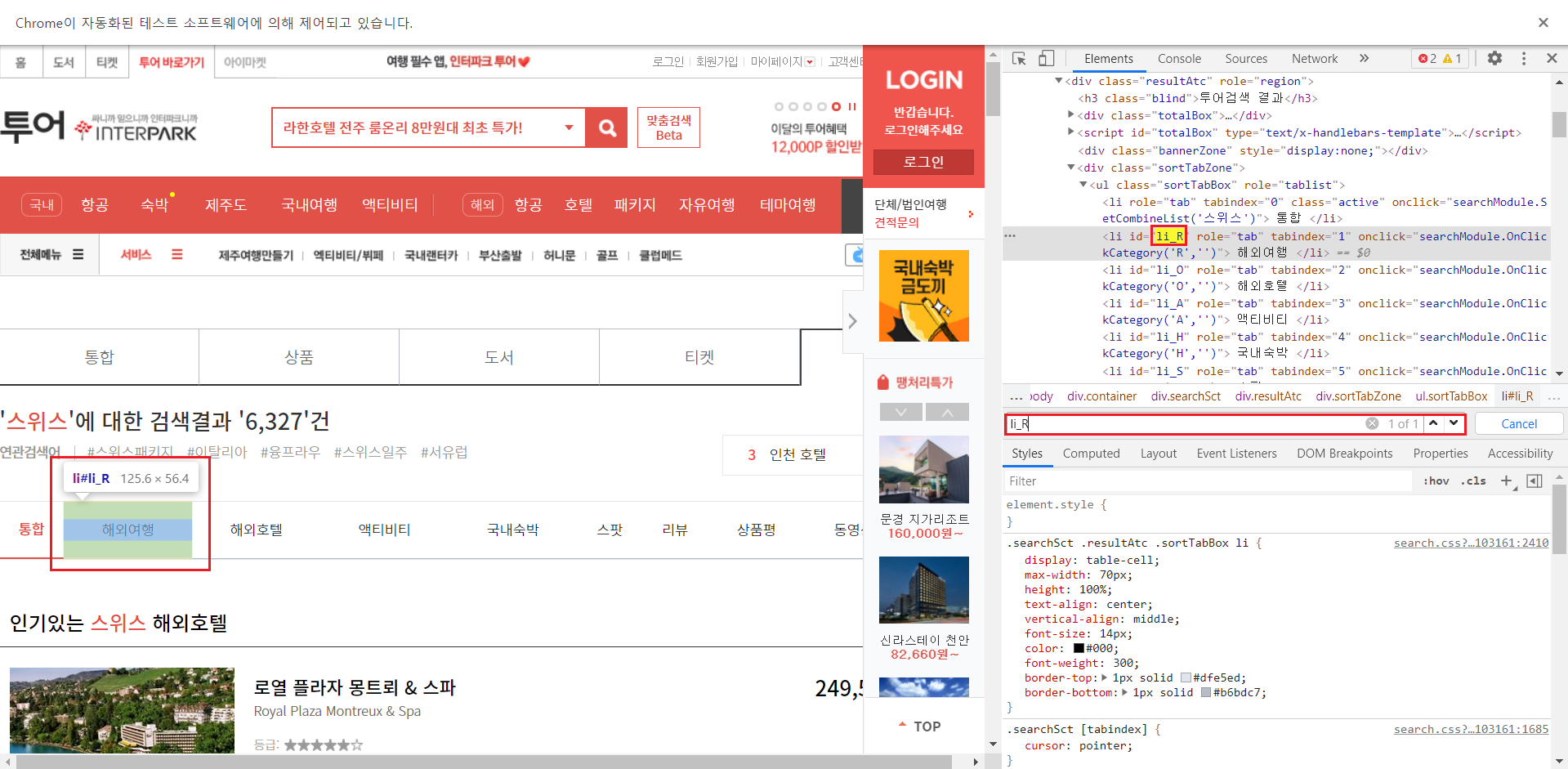The width and height of the screenshot is (1568, 769).
Task: Open DevTools settings gear
Action: pos(1494,59)
